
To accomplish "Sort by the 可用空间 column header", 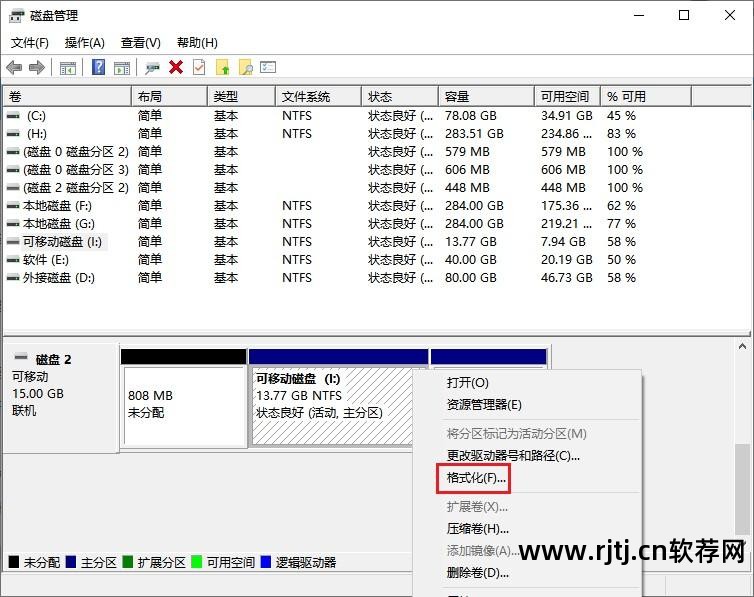I will tap(567, 97).
